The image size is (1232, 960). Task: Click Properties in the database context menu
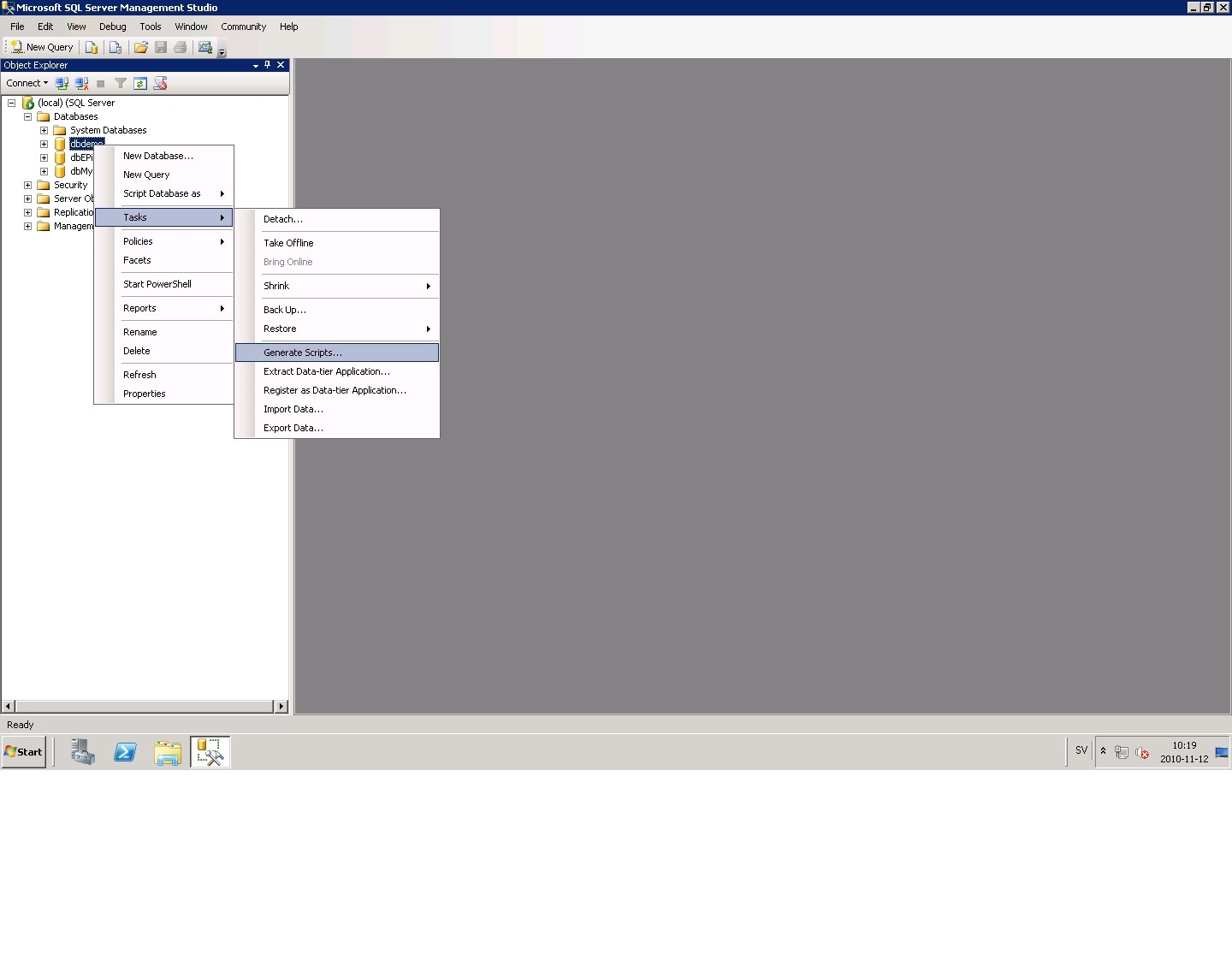145,394
